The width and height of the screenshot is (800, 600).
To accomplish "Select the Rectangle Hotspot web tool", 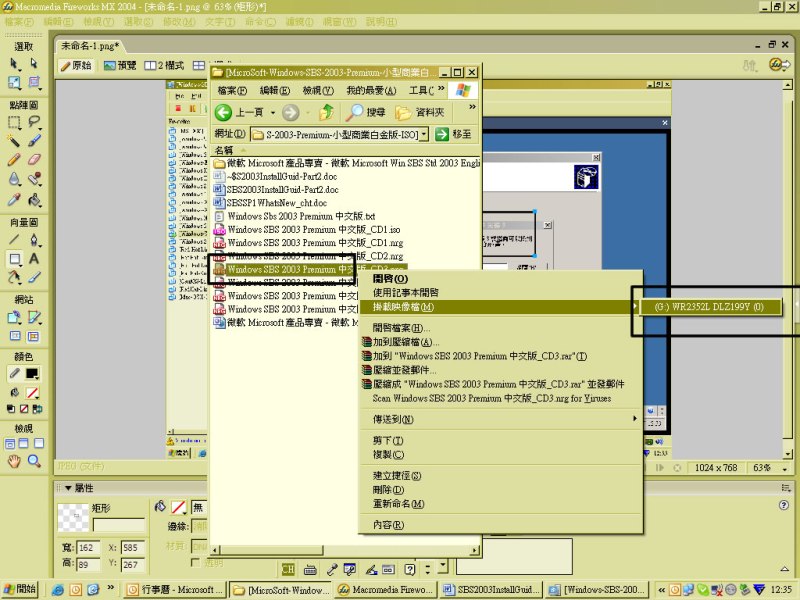I will tap(14, 317).
